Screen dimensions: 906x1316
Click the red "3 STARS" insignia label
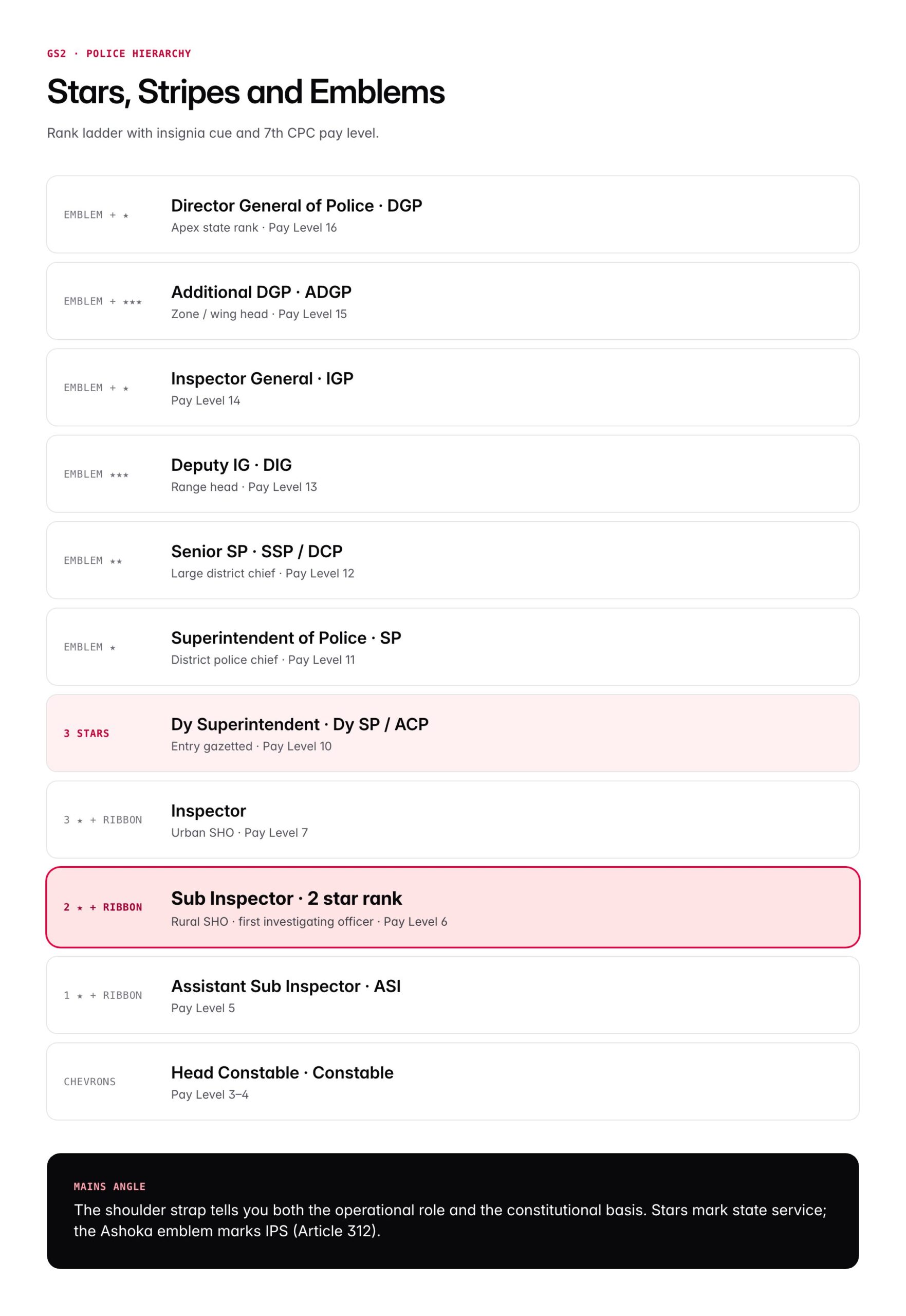pyautogui.click(x=86, y=734)
